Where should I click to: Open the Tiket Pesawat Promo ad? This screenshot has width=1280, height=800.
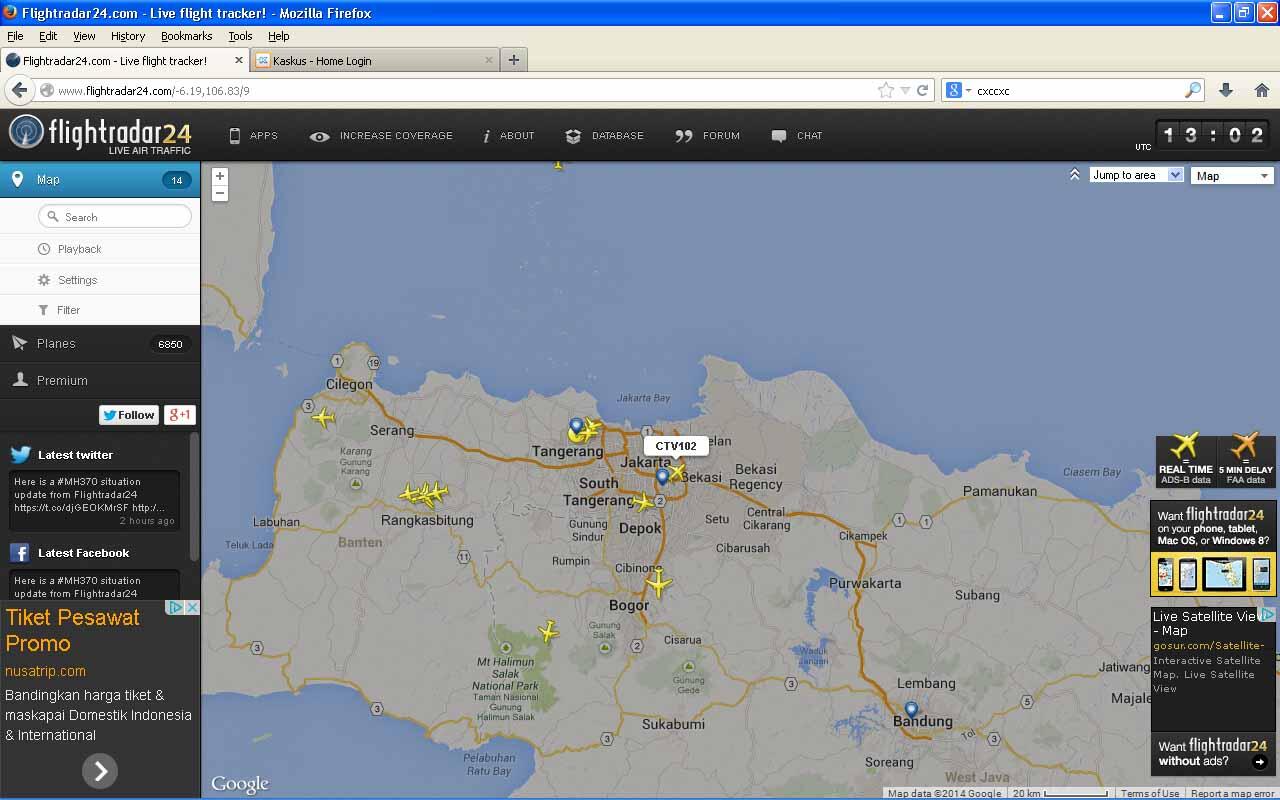[72, 630]
